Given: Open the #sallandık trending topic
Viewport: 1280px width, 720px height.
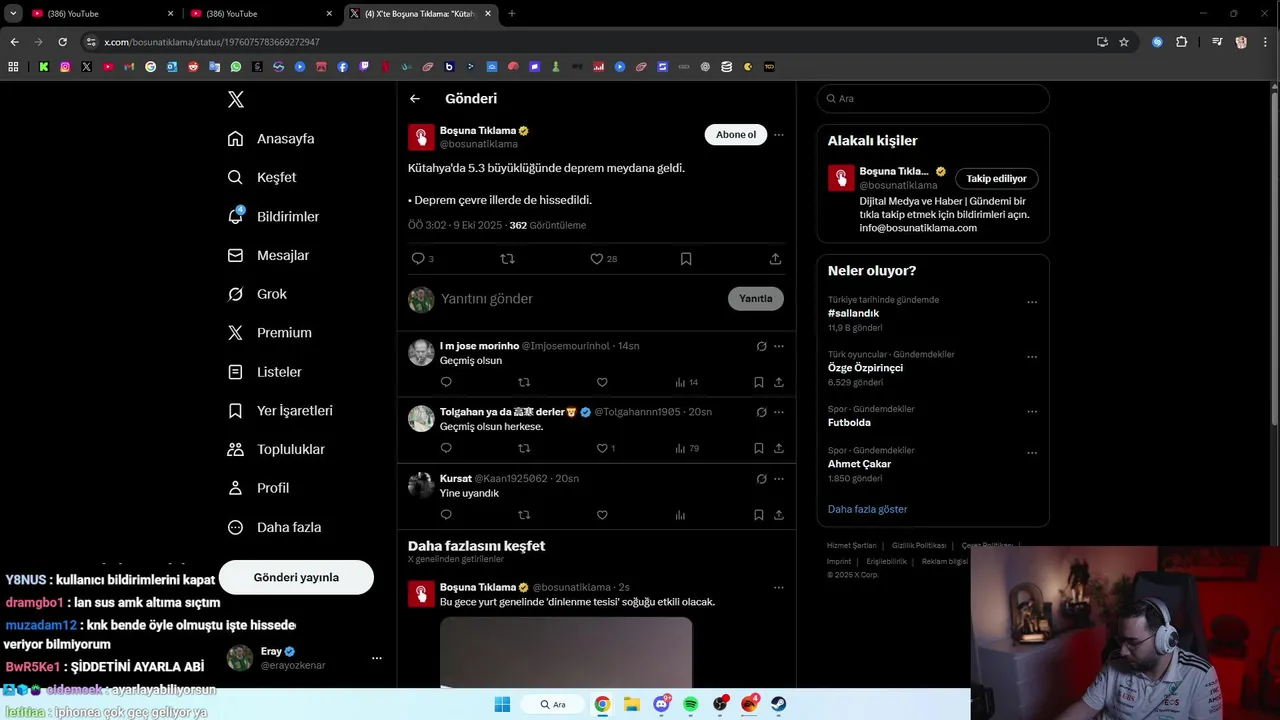Looking at the screenshot, I should (x=854, y=313).
